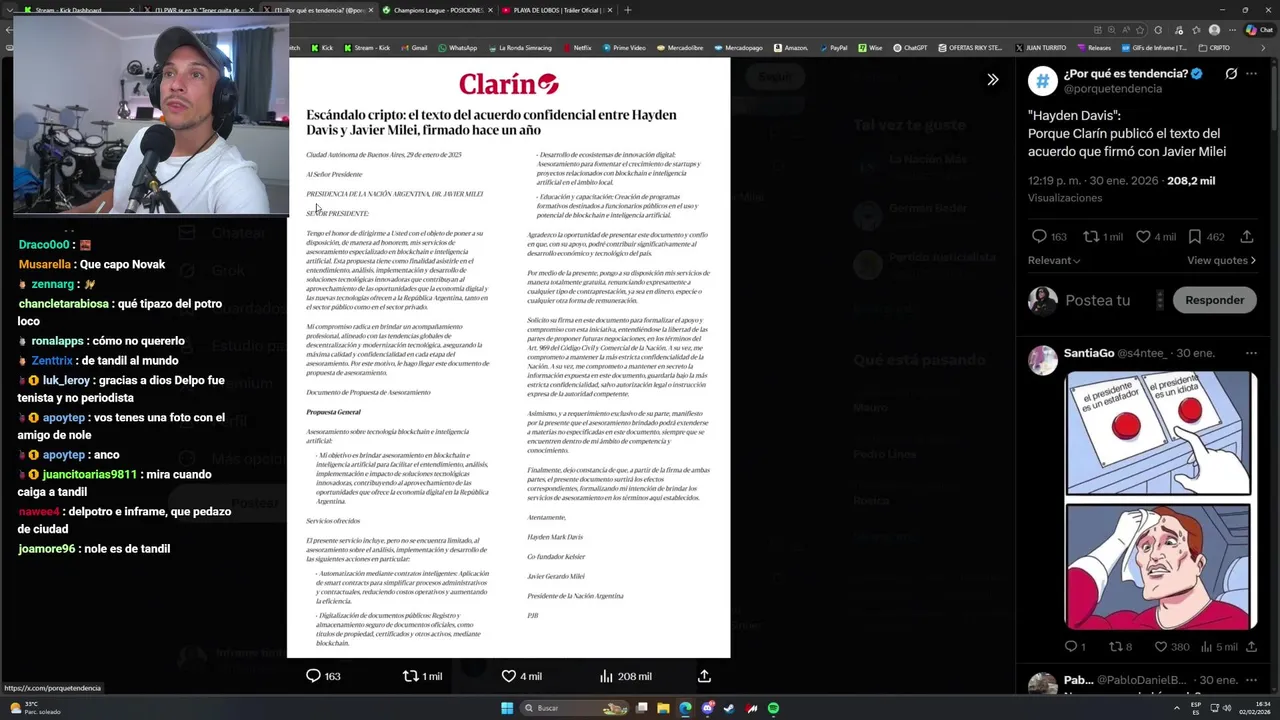Open La Ronda Simracing bookmark
1280x720 pixels.
click(519, 47)
